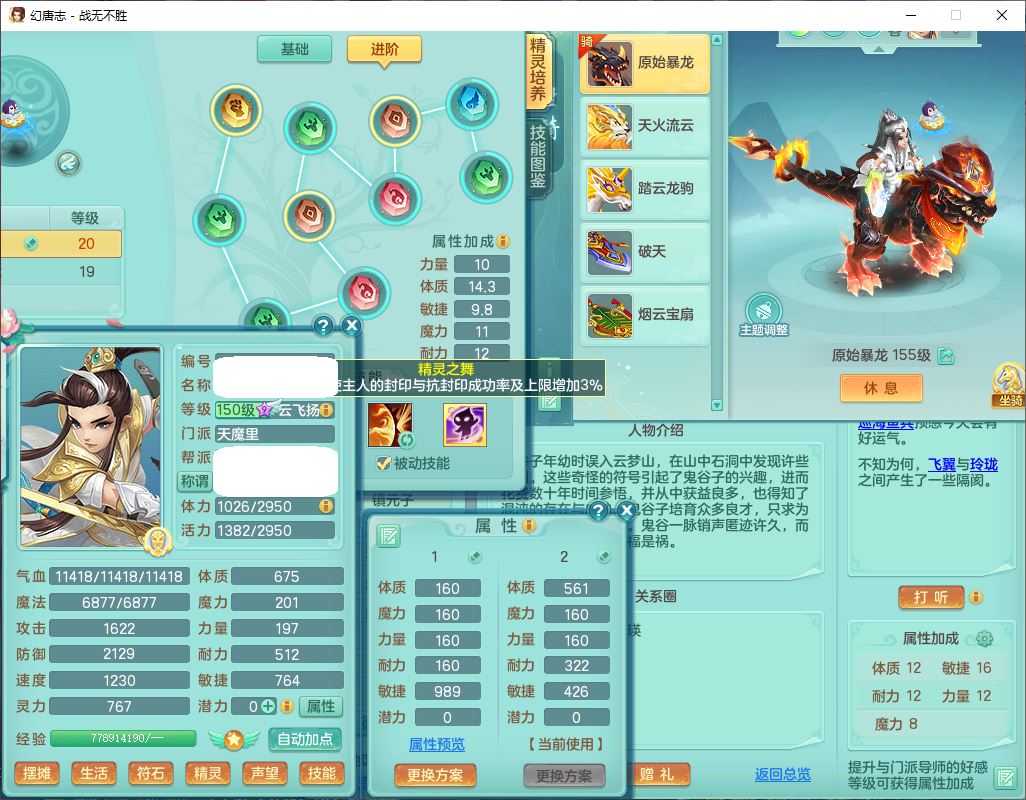This screenshot has height=800, width=1026.
Task: Open the 飞翼 hyperlink
Action: (x=942, y=464)
